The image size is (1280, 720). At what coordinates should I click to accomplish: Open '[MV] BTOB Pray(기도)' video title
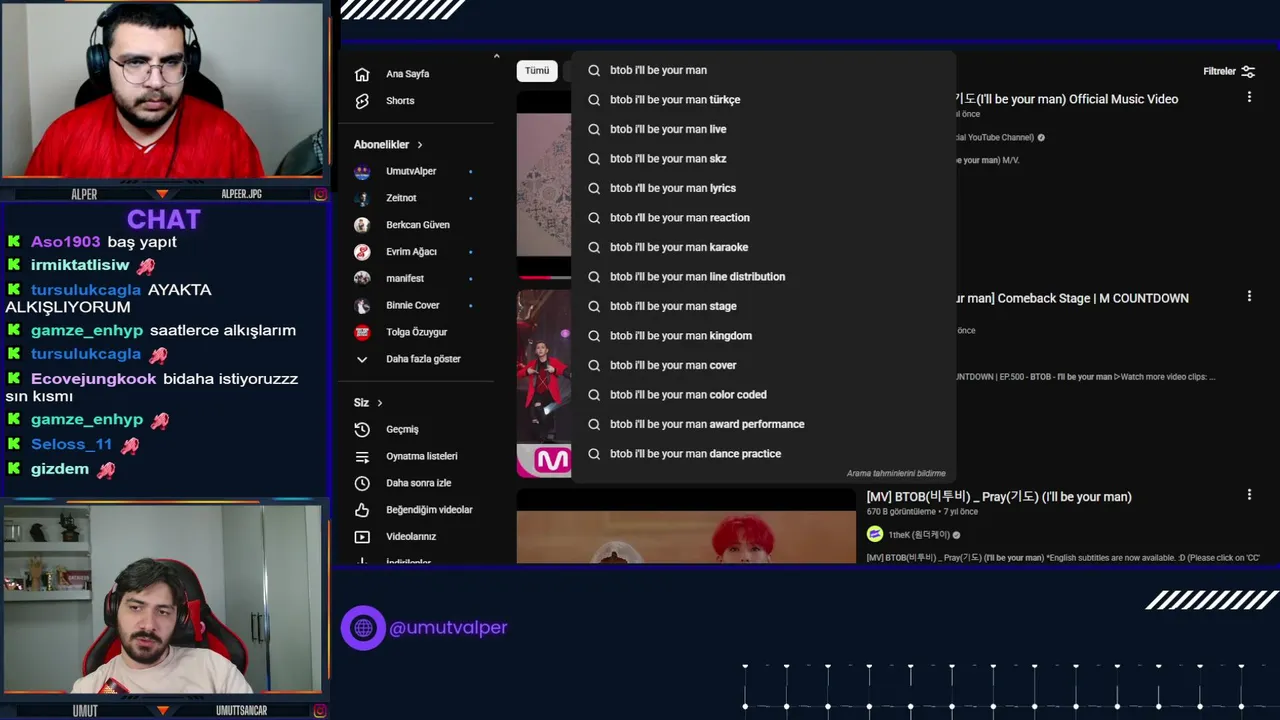click(999, 497)
